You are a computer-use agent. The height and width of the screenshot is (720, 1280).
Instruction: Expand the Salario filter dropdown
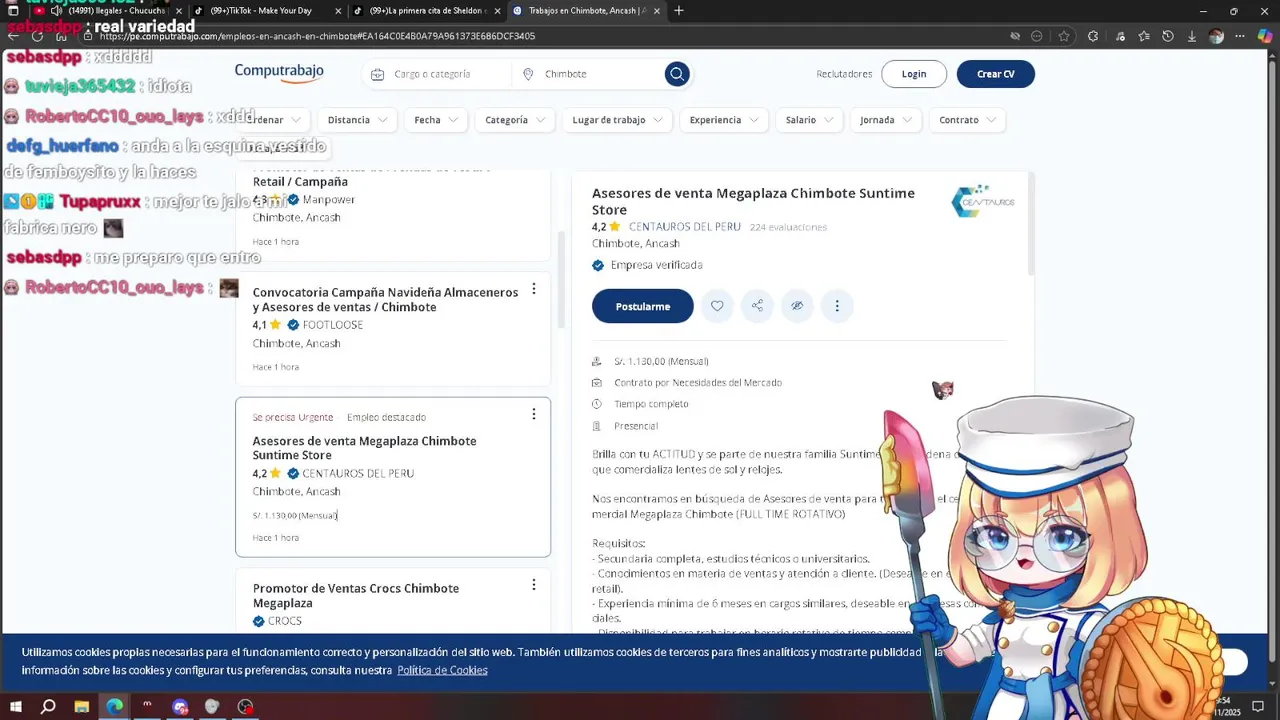[x=809, y=120]
